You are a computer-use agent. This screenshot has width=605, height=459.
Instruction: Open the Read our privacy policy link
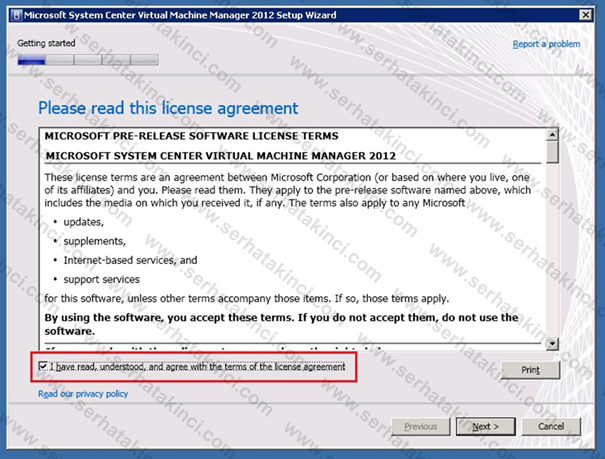click(83, 394)
